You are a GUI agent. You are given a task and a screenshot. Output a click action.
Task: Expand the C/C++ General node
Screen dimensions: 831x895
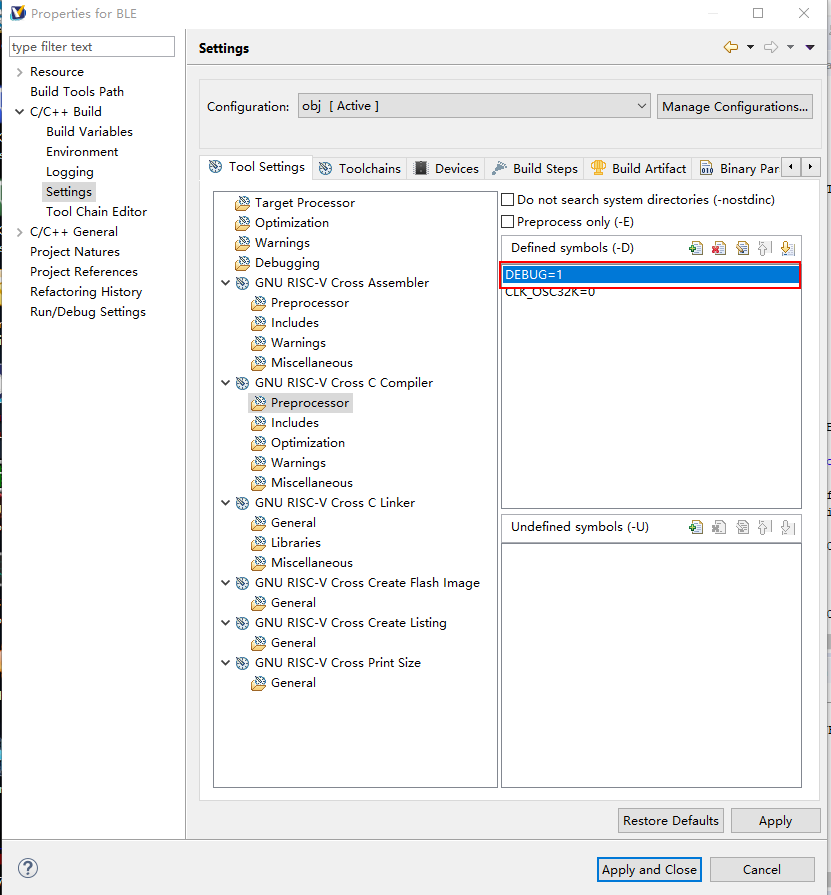point(19,232)
